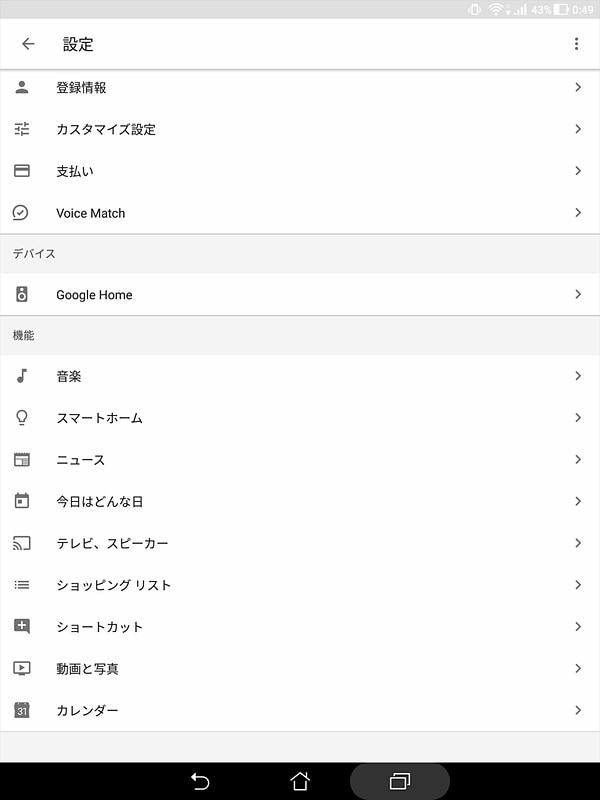This screenshot has width=600, height=800.
Task: Click the カレンダー calendar icon
Action: click(21, 710)
